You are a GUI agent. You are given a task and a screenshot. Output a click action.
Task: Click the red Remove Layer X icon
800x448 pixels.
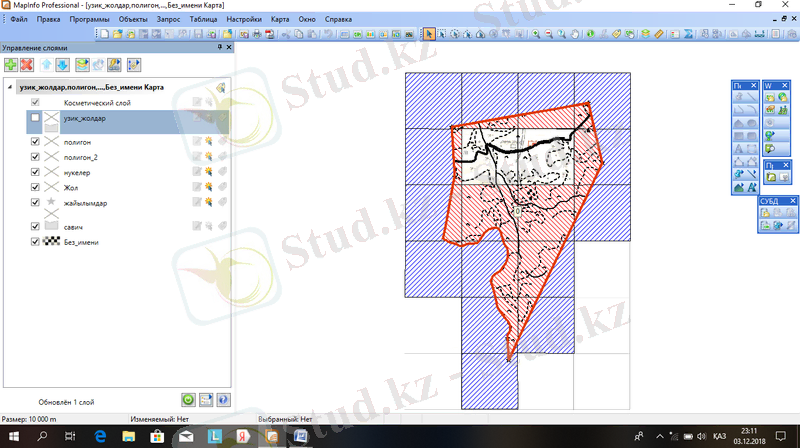(x=27, y=65)
